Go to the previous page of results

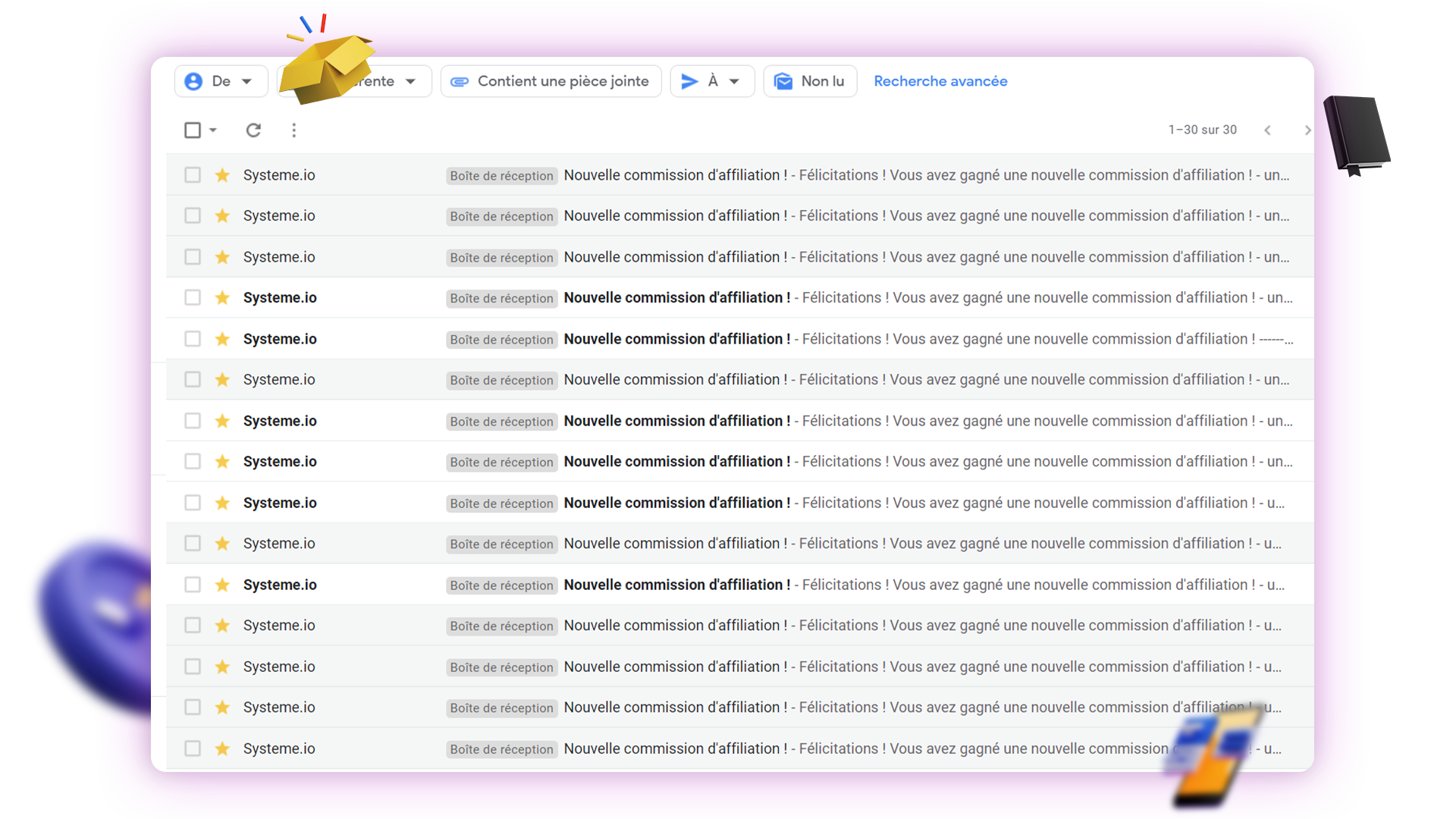coord(1267,130)
